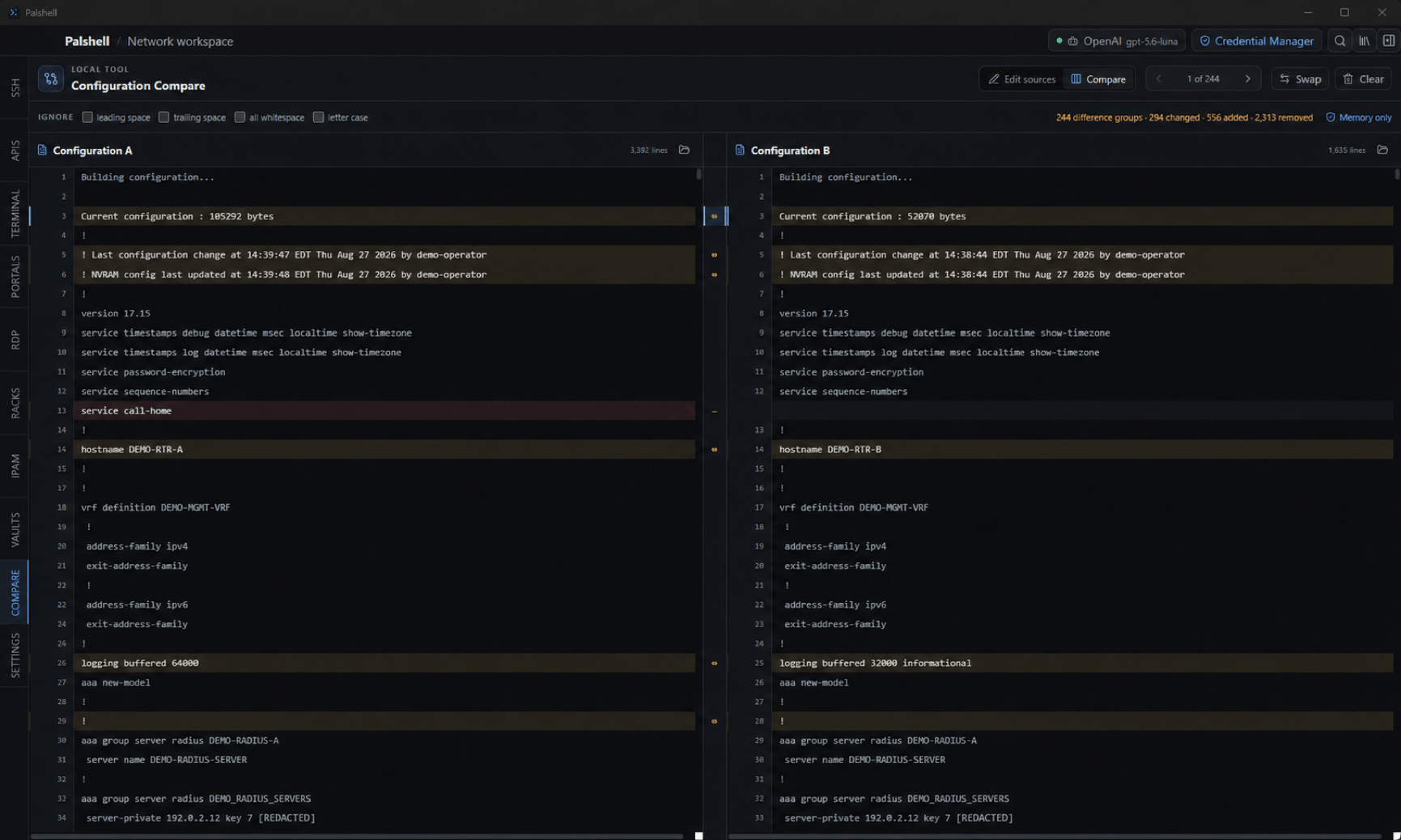The image size is (1401, 840).
Task: Select 'hostname DEMO-RTR-B' line in Configuration B
Action: [x=1082, y=449]
